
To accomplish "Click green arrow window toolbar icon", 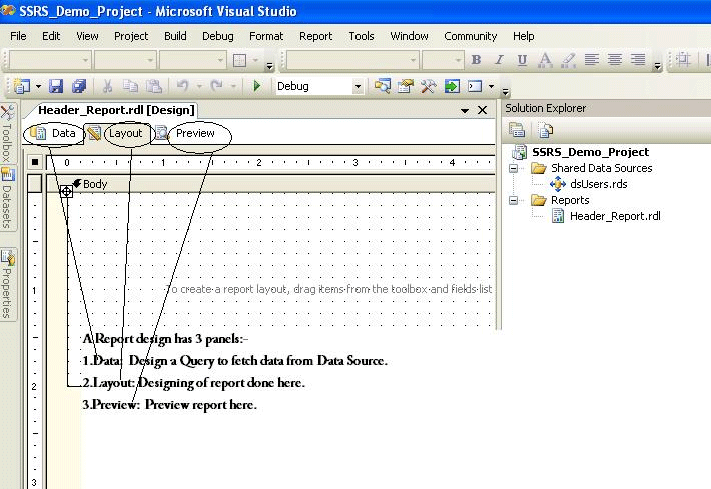I will click(452, 86).
